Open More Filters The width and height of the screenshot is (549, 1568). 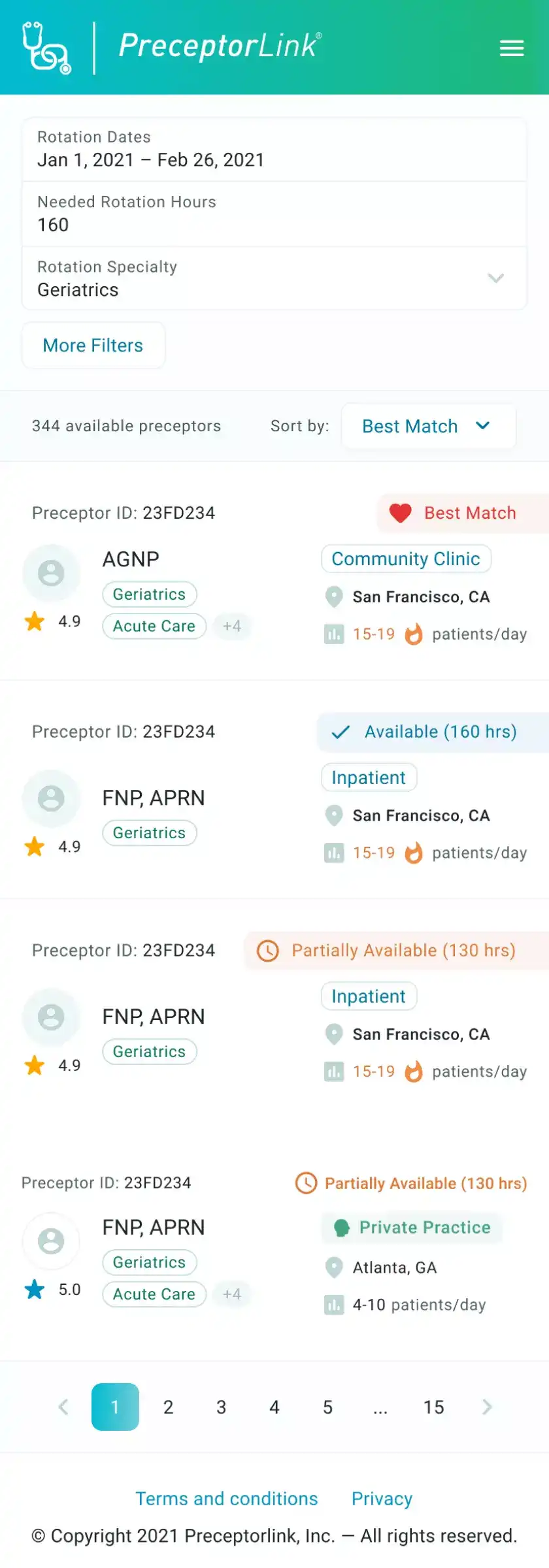point(93,345)
